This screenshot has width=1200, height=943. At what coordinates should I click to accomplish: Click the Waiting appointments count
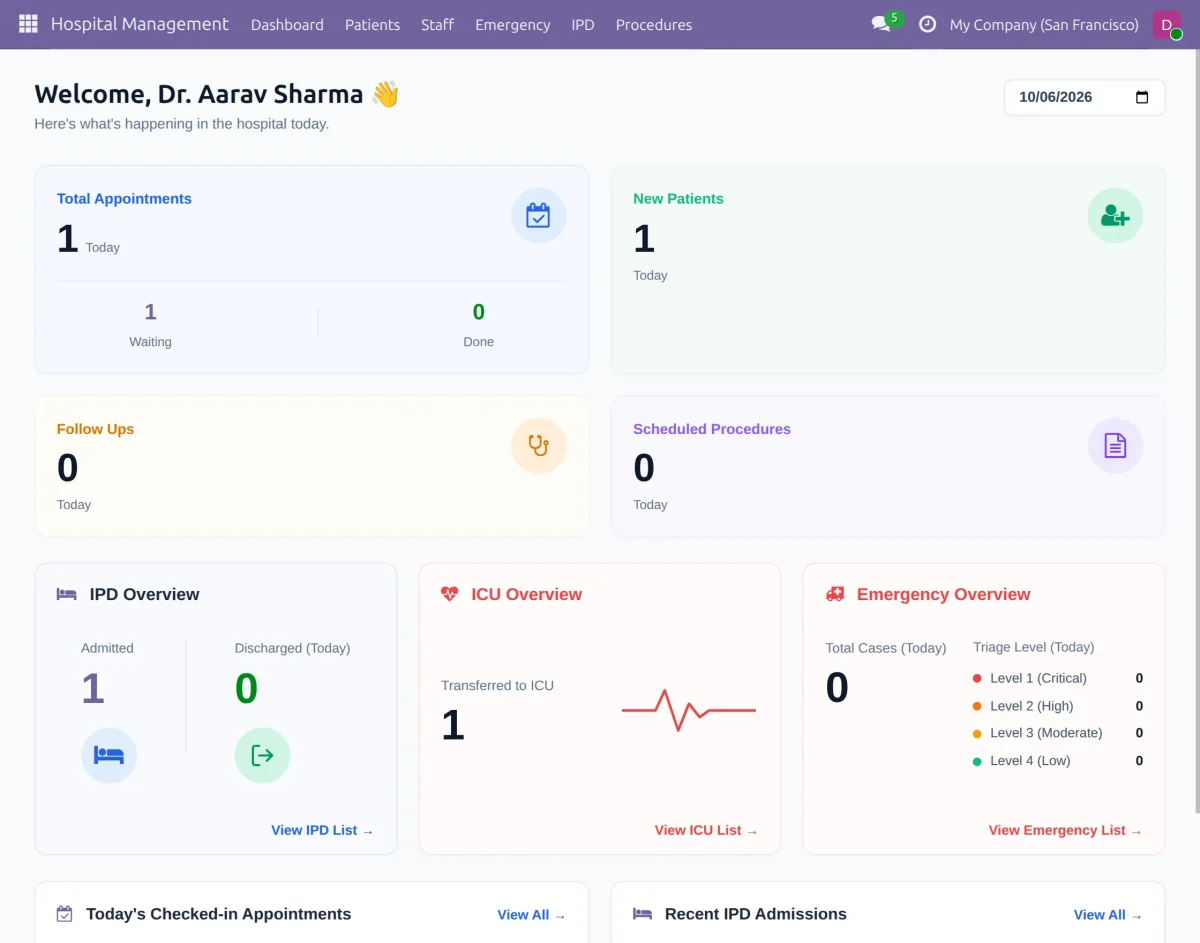[150, 312]
